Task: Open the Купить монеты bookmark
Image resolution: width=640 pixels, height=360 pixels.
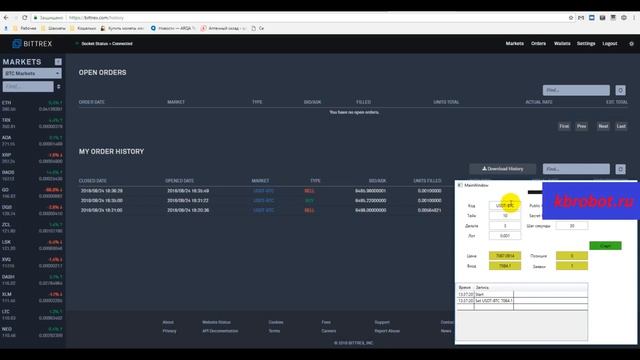Action: pyautogui.click(x=122, y=28)
